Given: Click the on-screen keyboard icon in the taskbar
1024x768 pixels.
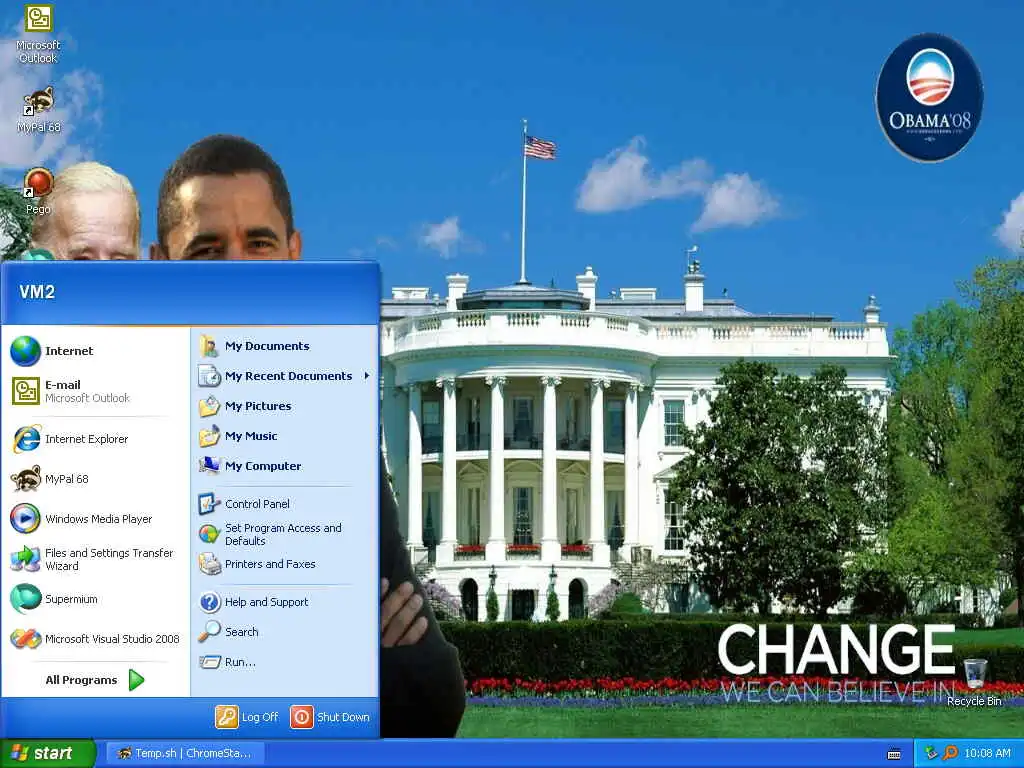Looking at the screenshot, I should pyautogui.click(x=894, y=754).
